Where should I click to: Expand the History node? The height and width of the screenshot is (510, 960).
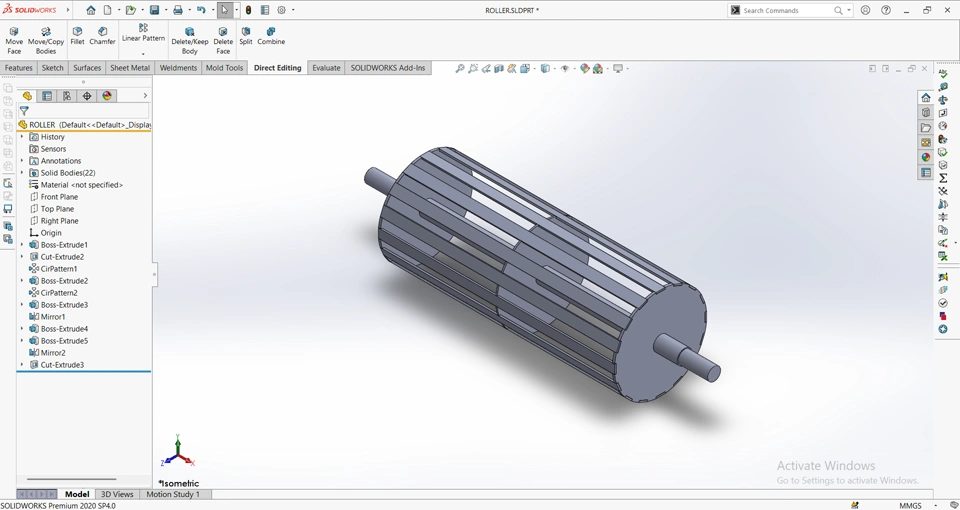[22, 137]
